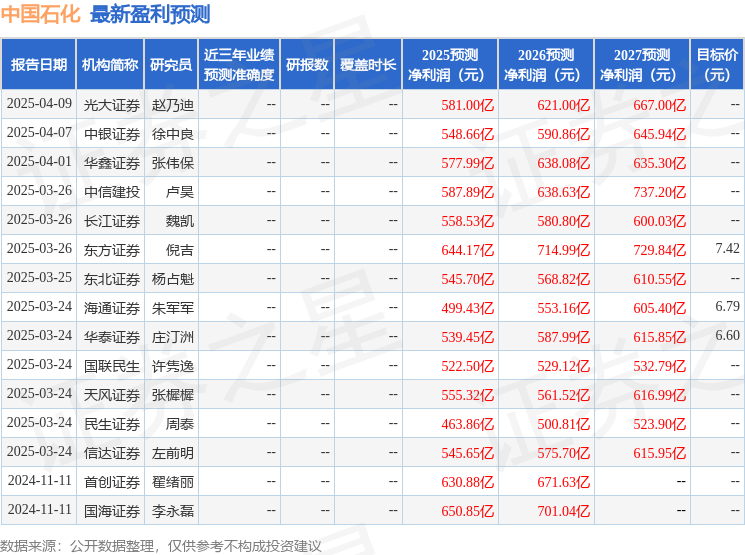Click researcher 魏凯

180,221
